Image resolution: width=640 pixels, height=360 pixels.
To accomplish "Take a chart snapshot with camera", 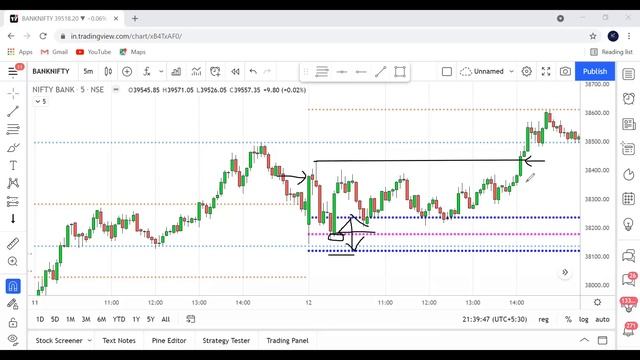I will tap(565, 72).
